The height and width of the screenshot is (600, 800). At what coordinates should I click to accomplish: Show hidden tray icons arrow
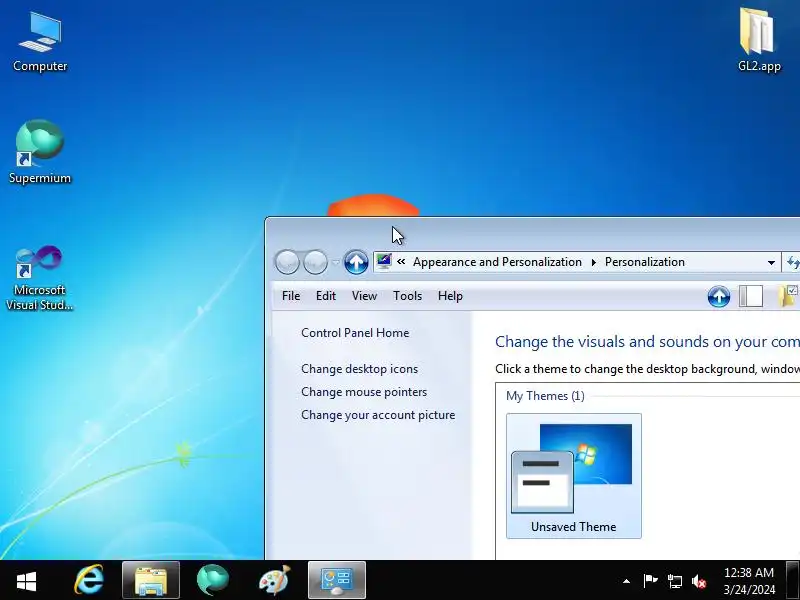tap(626, 581)
